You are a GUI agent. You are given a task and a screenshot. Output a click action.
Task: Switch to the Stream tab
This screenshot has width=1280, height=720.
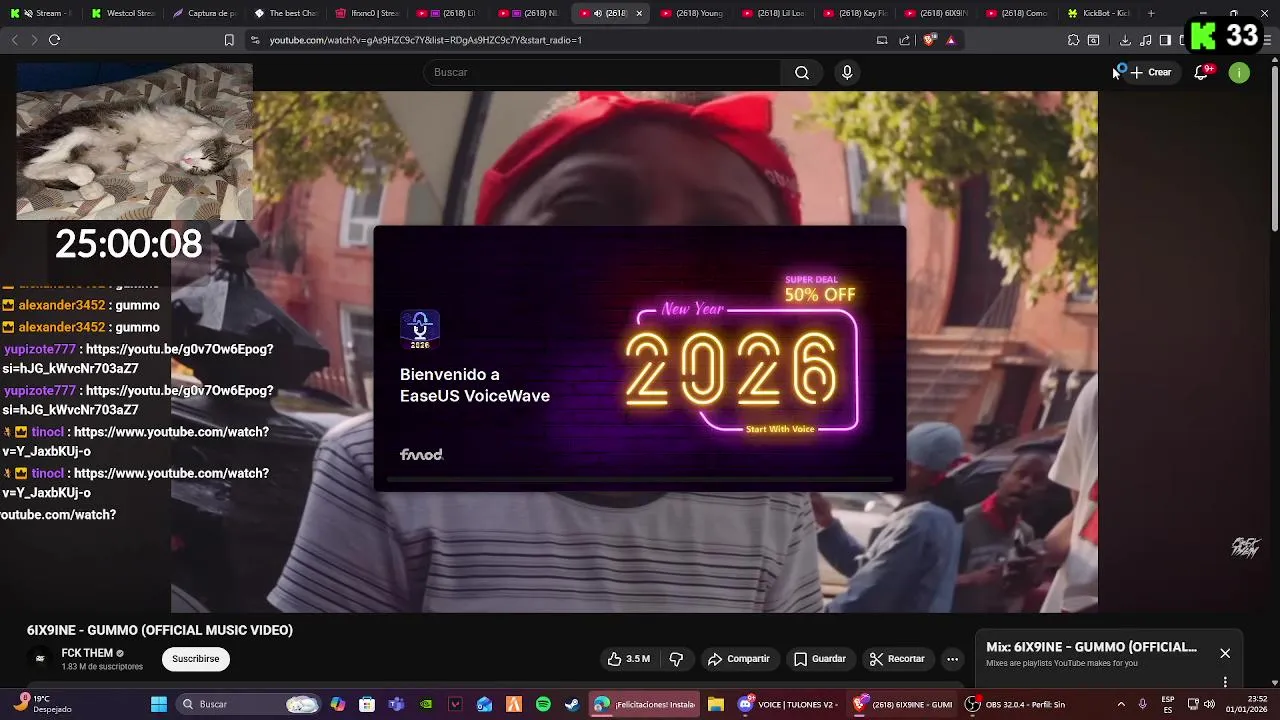(40, 13)
